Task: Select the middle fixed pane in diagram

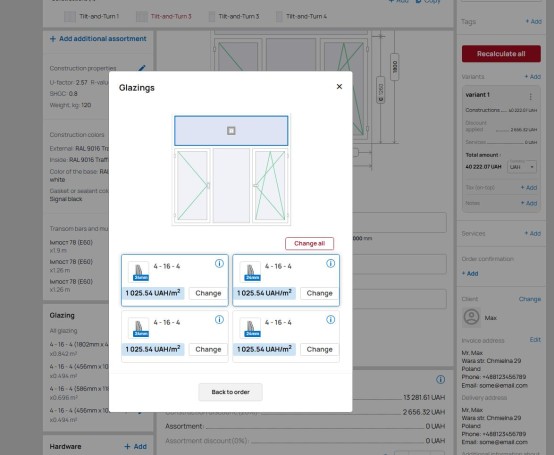Action: coord(231,186)
